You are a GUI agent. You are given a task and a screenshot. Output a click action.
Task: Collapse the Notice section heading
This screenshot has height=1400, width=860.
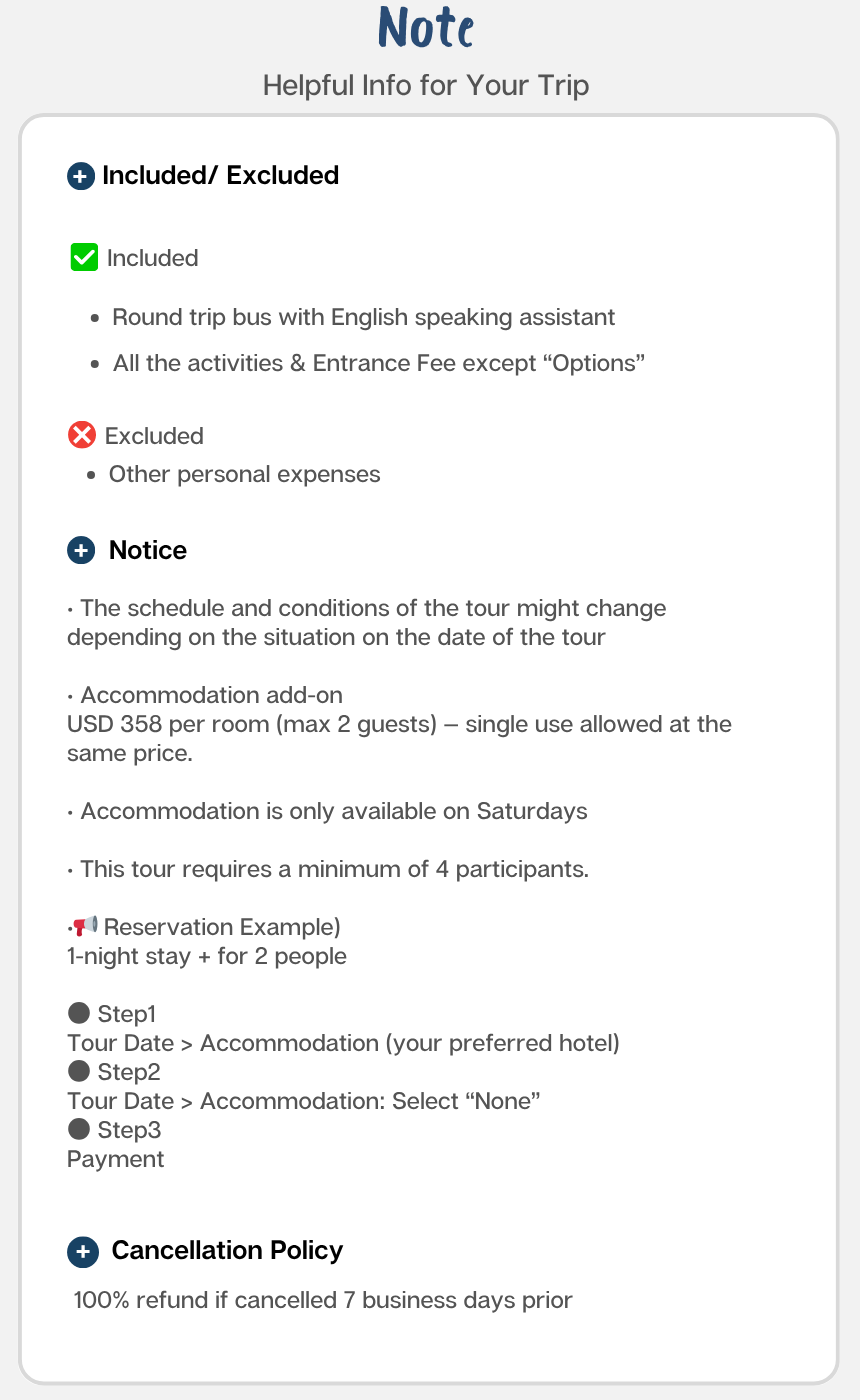(x=148, y=551)
